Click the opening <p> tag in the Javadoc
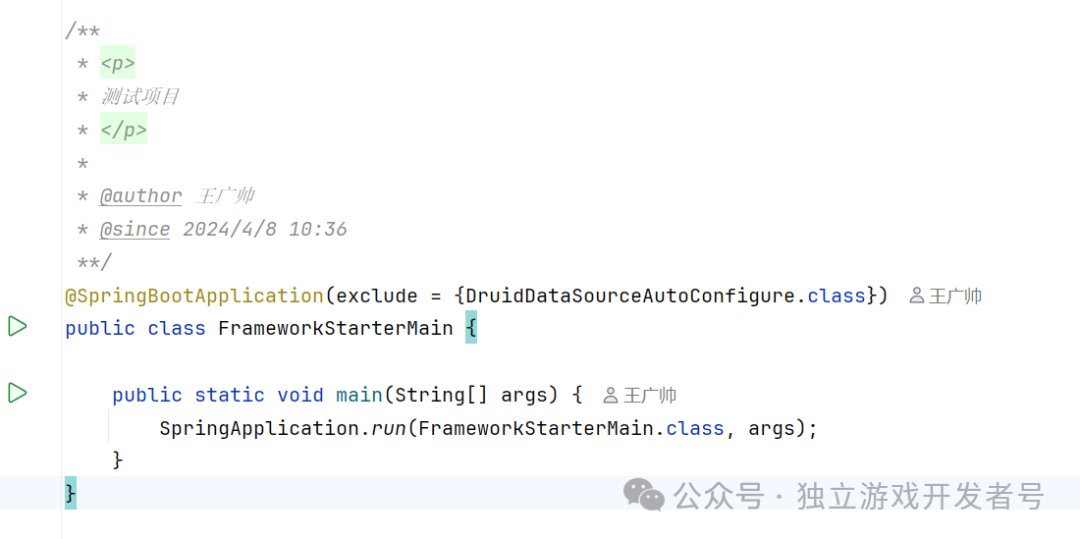This screenshot has width=1080, height=539. click(118, 64)
